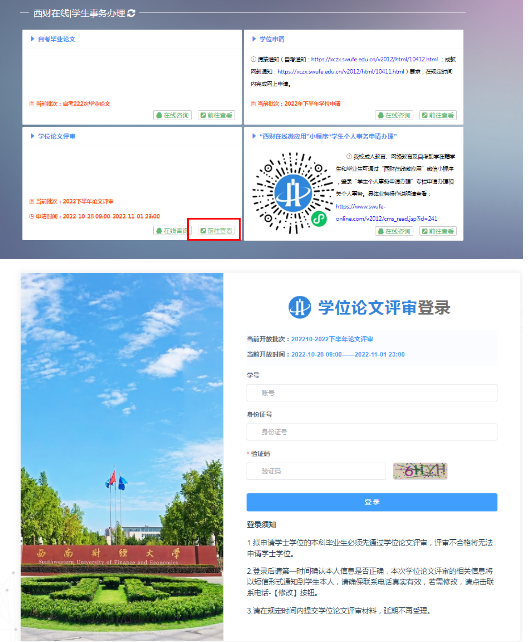Click 前往查看 in the 学位论文评审 card
Screen dimensions: 531x642
pyautogui.click(x=217, y=231)
